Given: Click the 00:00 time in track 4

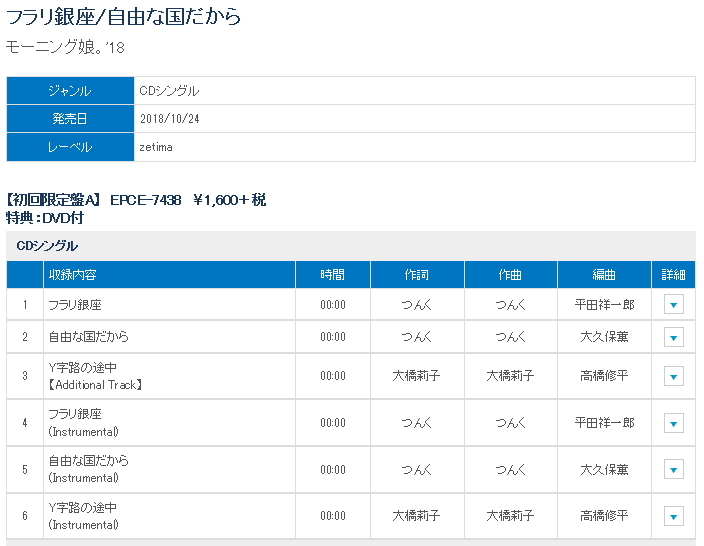Looking at the screenshot, I should (x=333, y=423).
